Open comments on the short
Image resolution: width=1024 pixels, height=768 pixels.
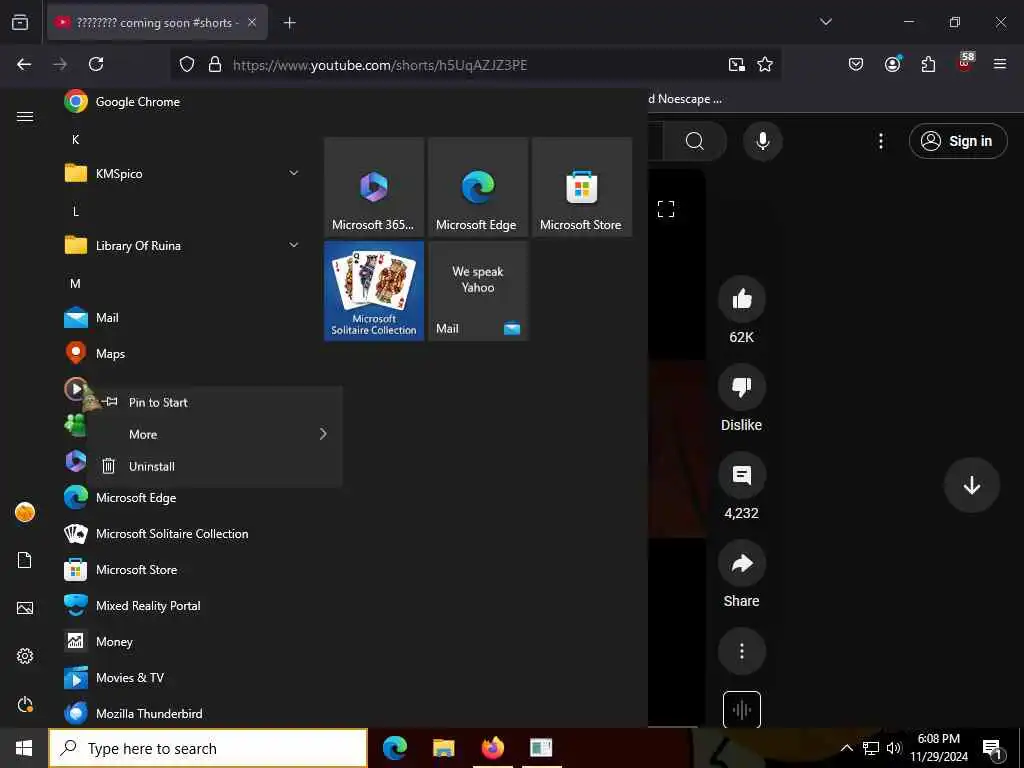click(742, 475)
